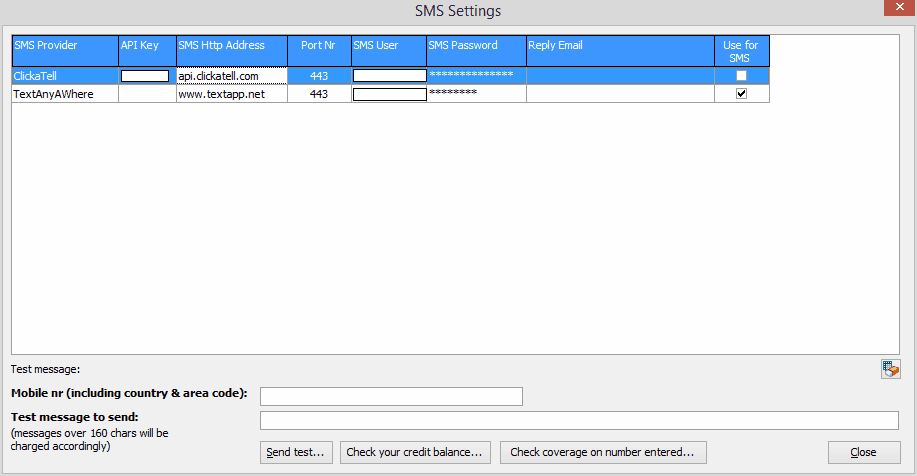The height and width of the screenshot is (476, 917).
Task: Click the API Key field for ClickaTell
Action: pyautogui.click(x=145, y=76)
